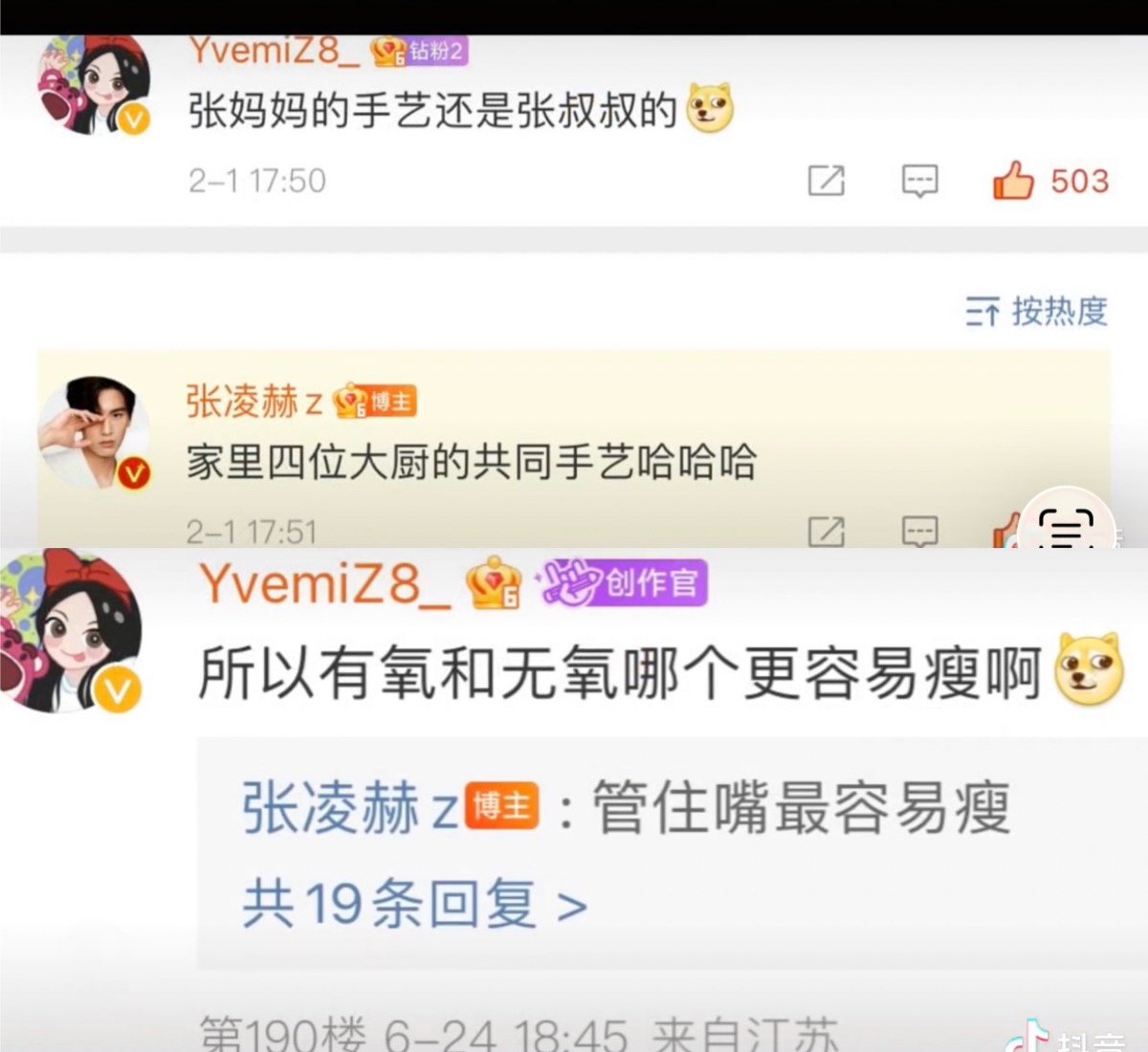Open 张凌赫 z profile from reply name

254,402
